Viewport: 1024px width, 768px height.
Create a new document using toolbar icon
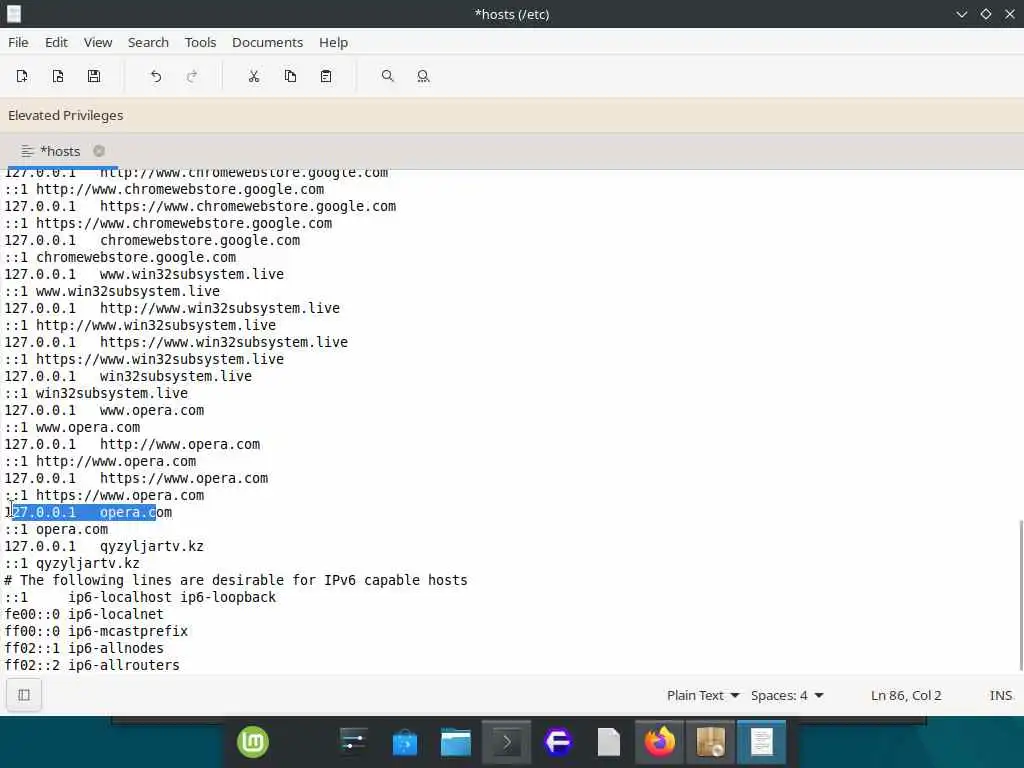click(22, 76)
